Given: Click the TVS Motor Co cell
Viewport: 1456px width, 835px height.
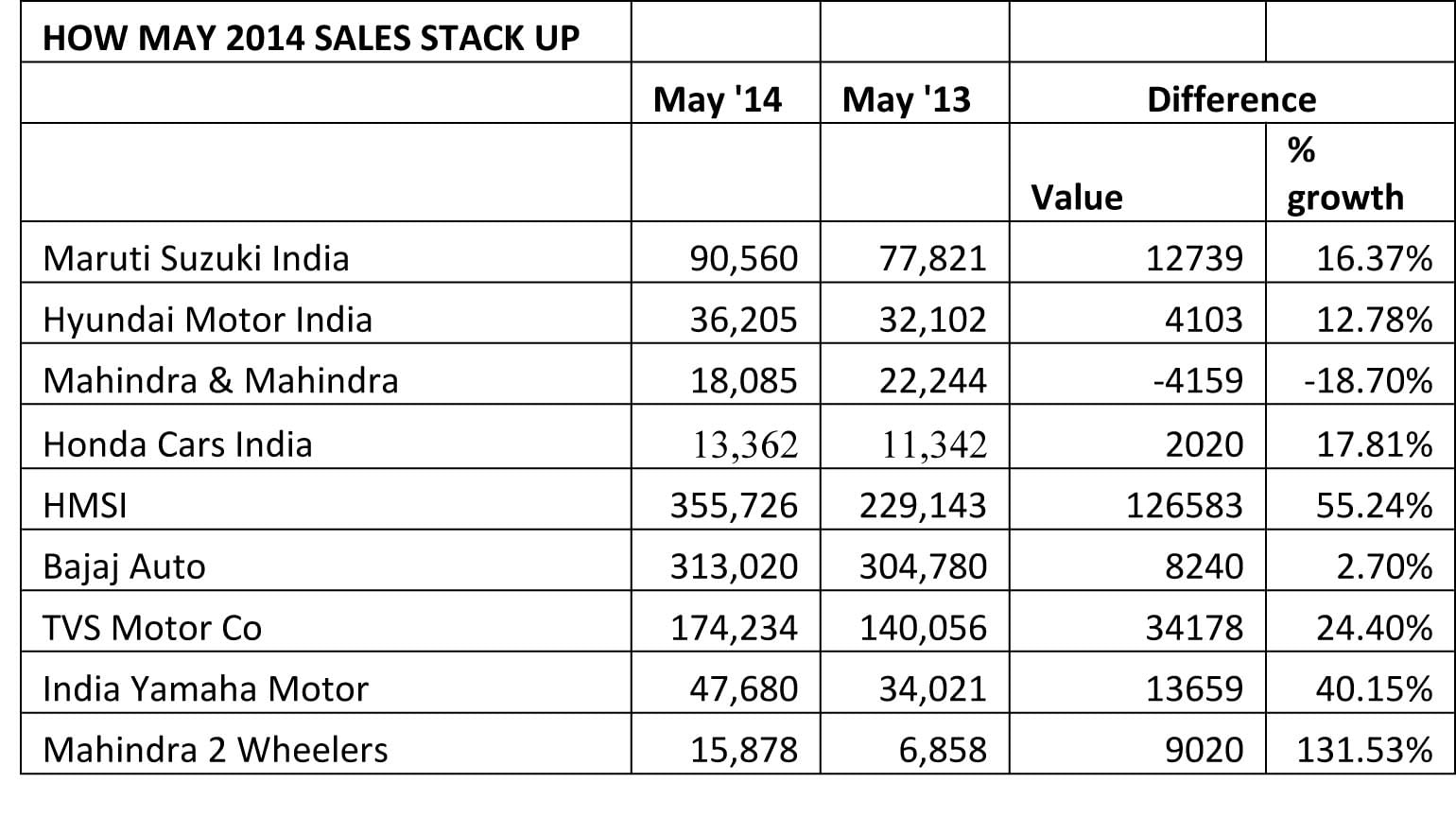Looking at the screenshot, I should 152,628.
